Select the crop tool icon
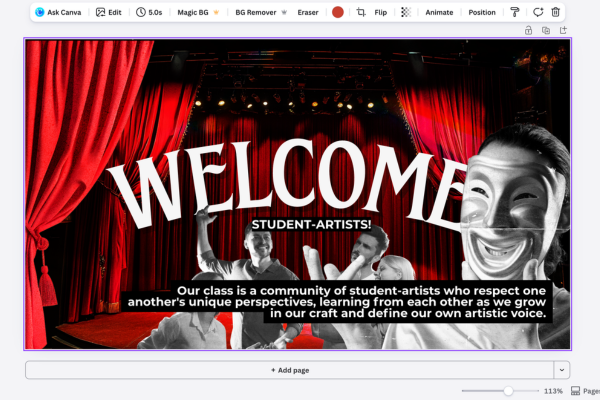Screen dimensions: 600x400 pos(361,12)
